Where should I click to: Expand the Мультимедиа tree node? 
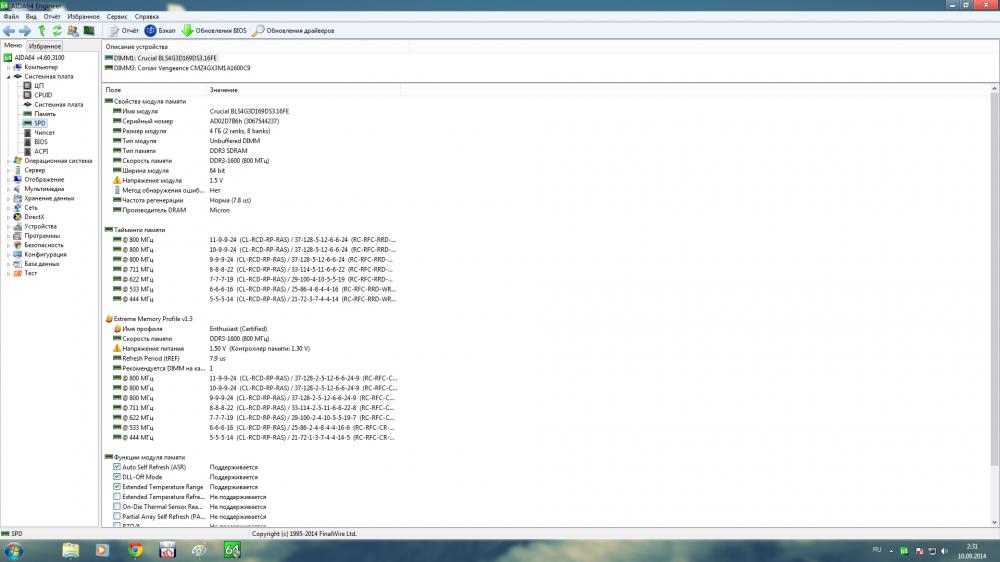click(8, 189)
